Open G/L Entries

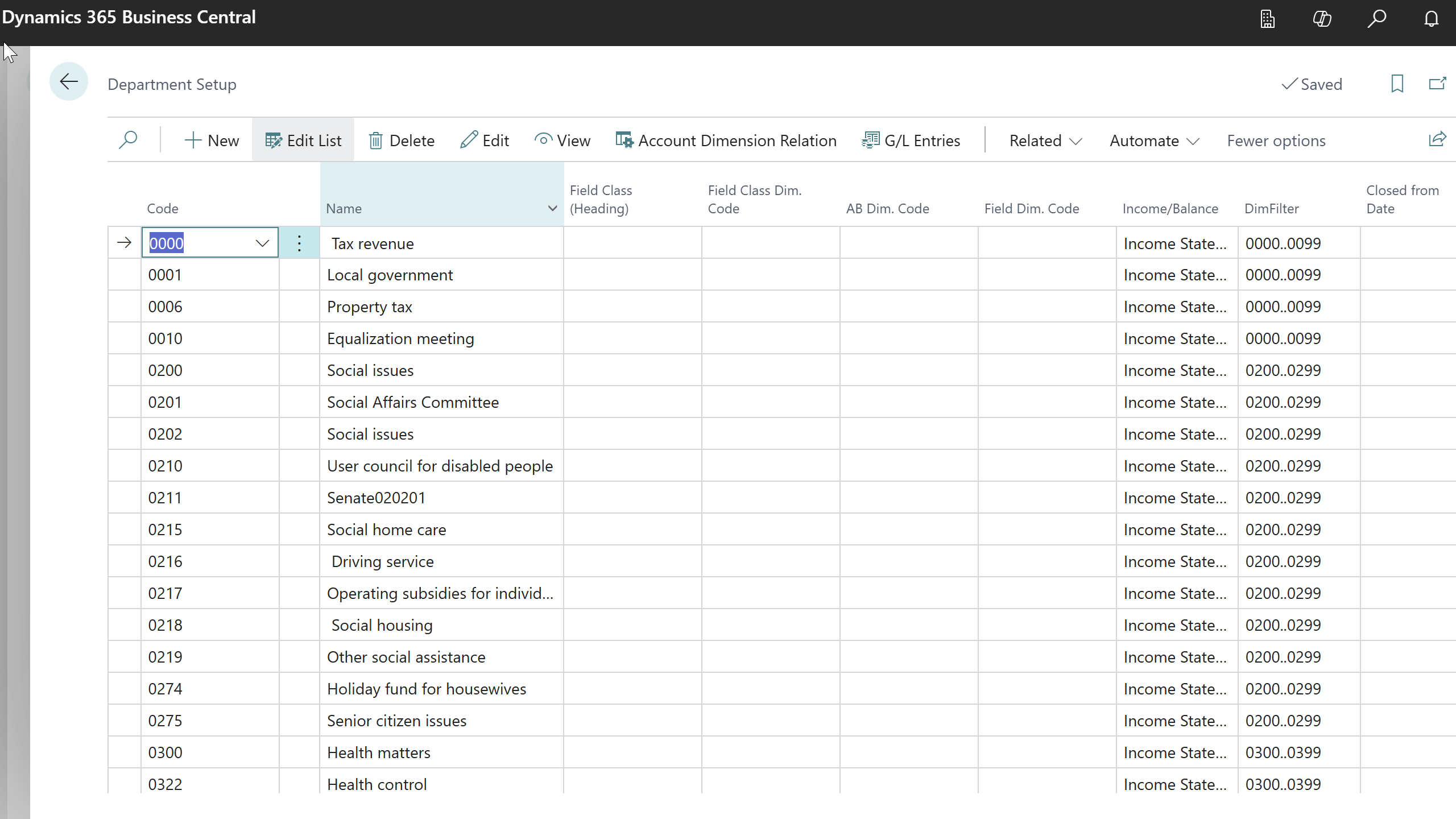pos(911,140)
